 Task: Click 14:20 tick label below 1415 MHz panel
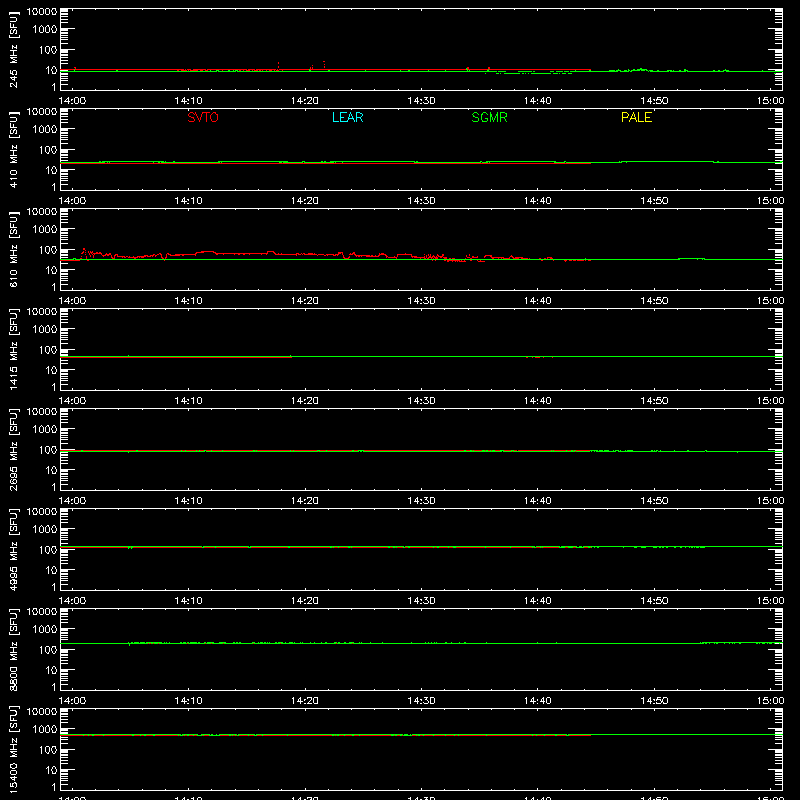pos(305,401)
